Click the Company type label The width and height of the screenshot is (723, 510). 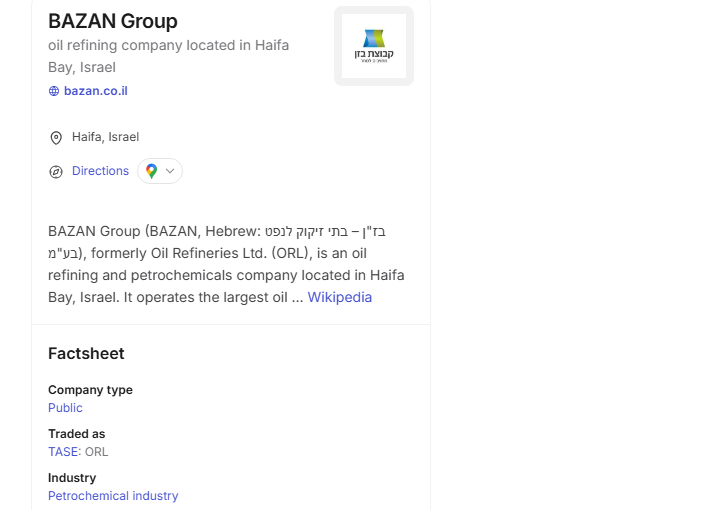point(90,390)
